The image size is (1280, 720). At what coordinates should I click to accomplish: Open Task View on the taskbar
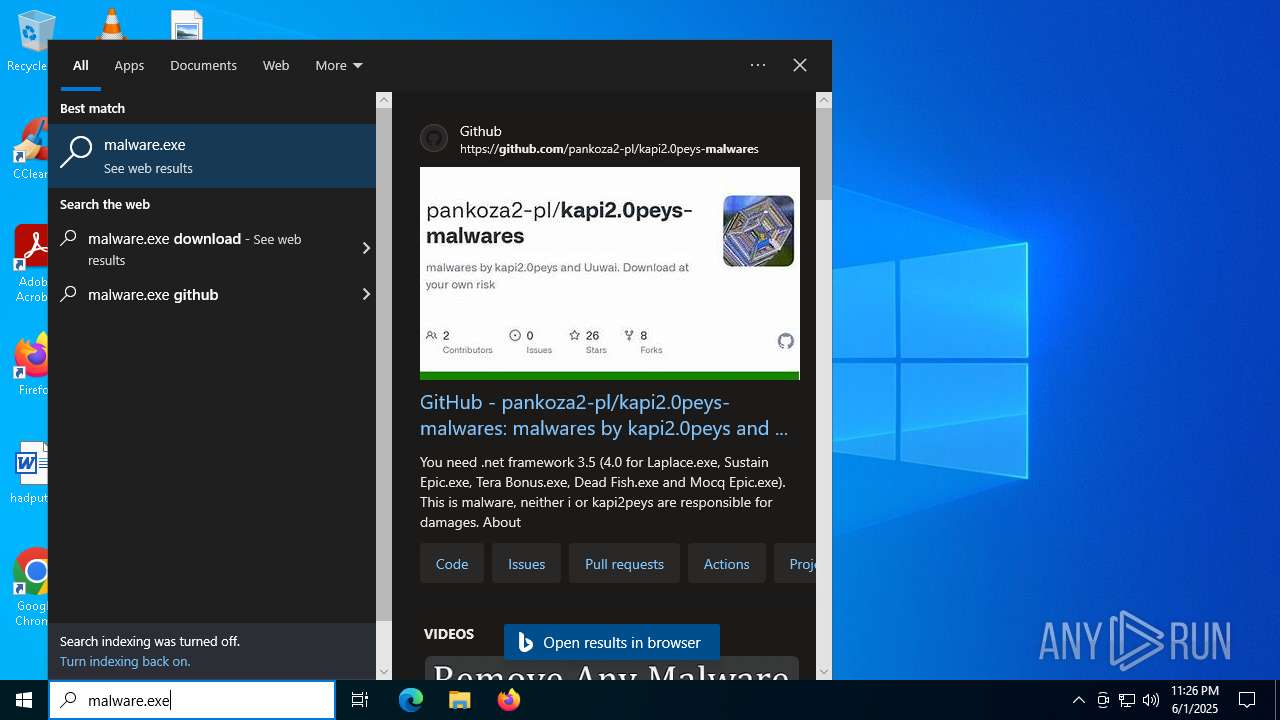360,700
